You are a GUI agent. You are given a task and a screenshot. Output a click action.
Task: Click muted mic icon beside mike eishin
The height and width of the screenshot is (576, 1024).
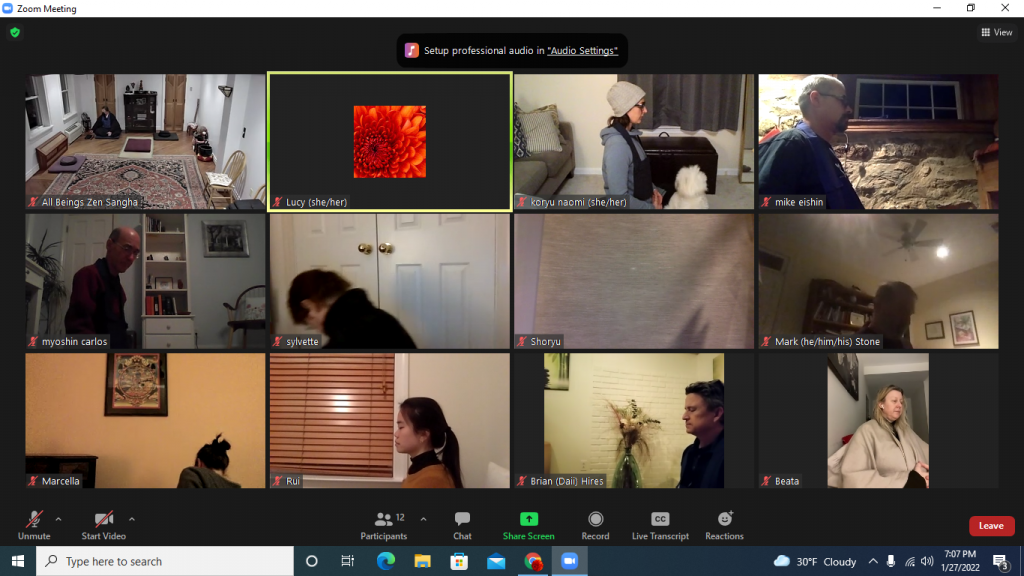(x=767, y=202)
